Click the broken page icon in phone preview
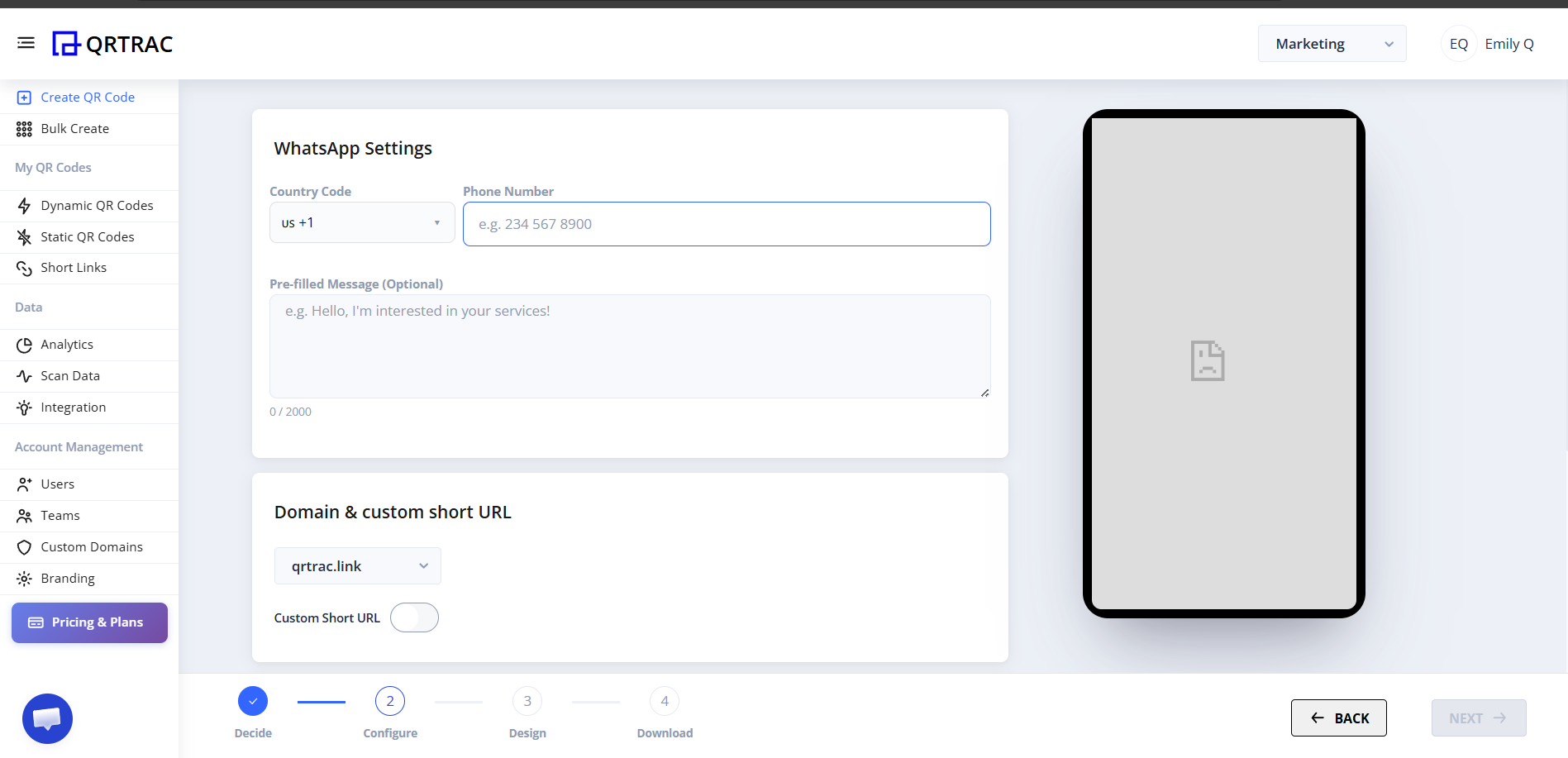 [1208, 361]
